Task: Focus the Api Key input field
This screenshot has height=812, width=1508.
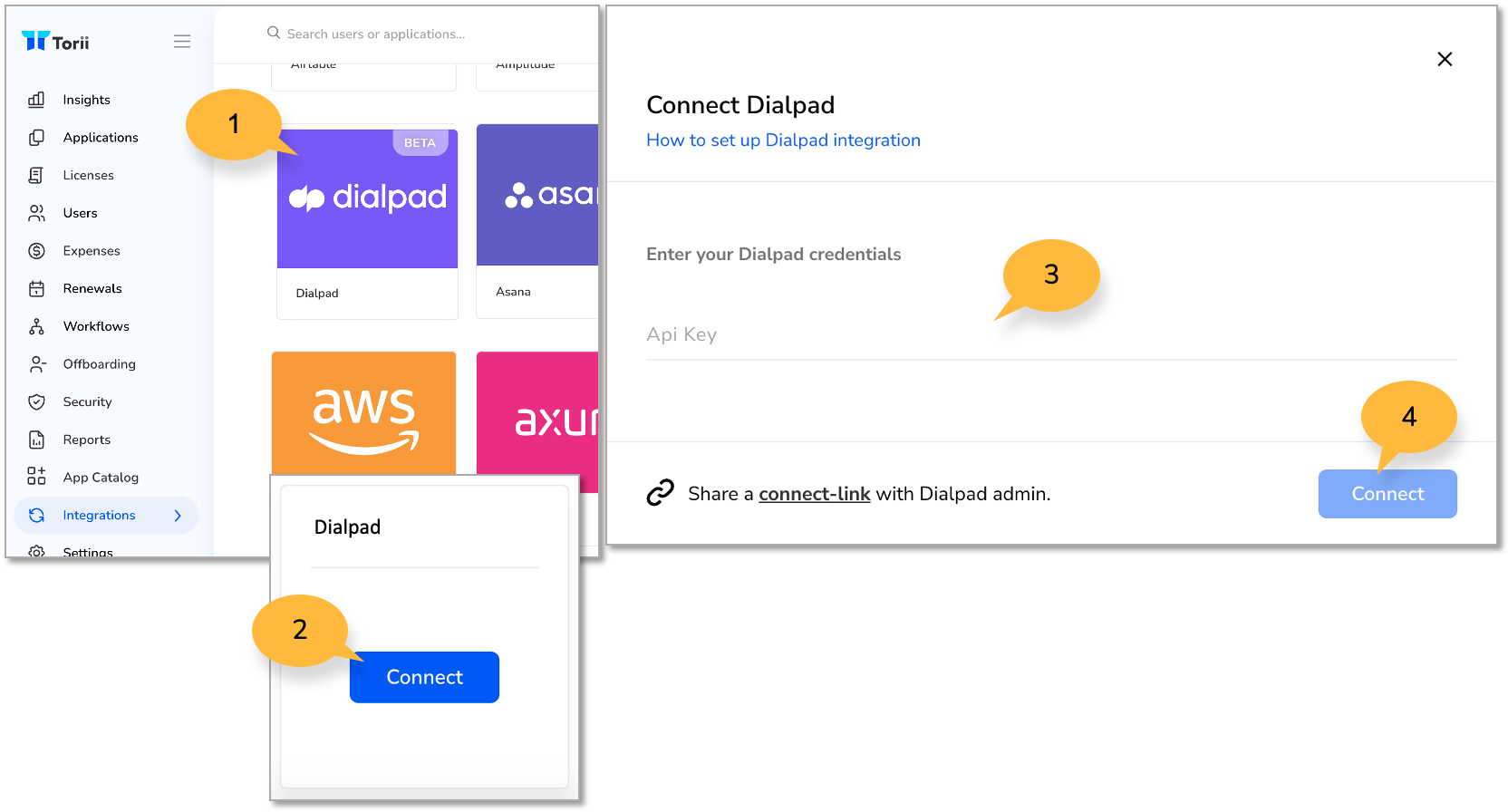Action: (1051, 335)
